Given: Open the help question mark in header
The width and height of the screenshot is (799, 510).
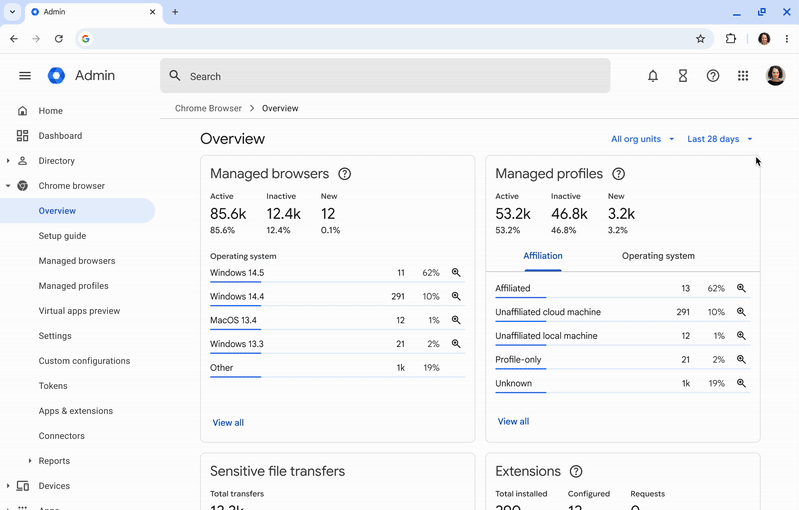Looking at the screenshot, I should click(713, 76).
